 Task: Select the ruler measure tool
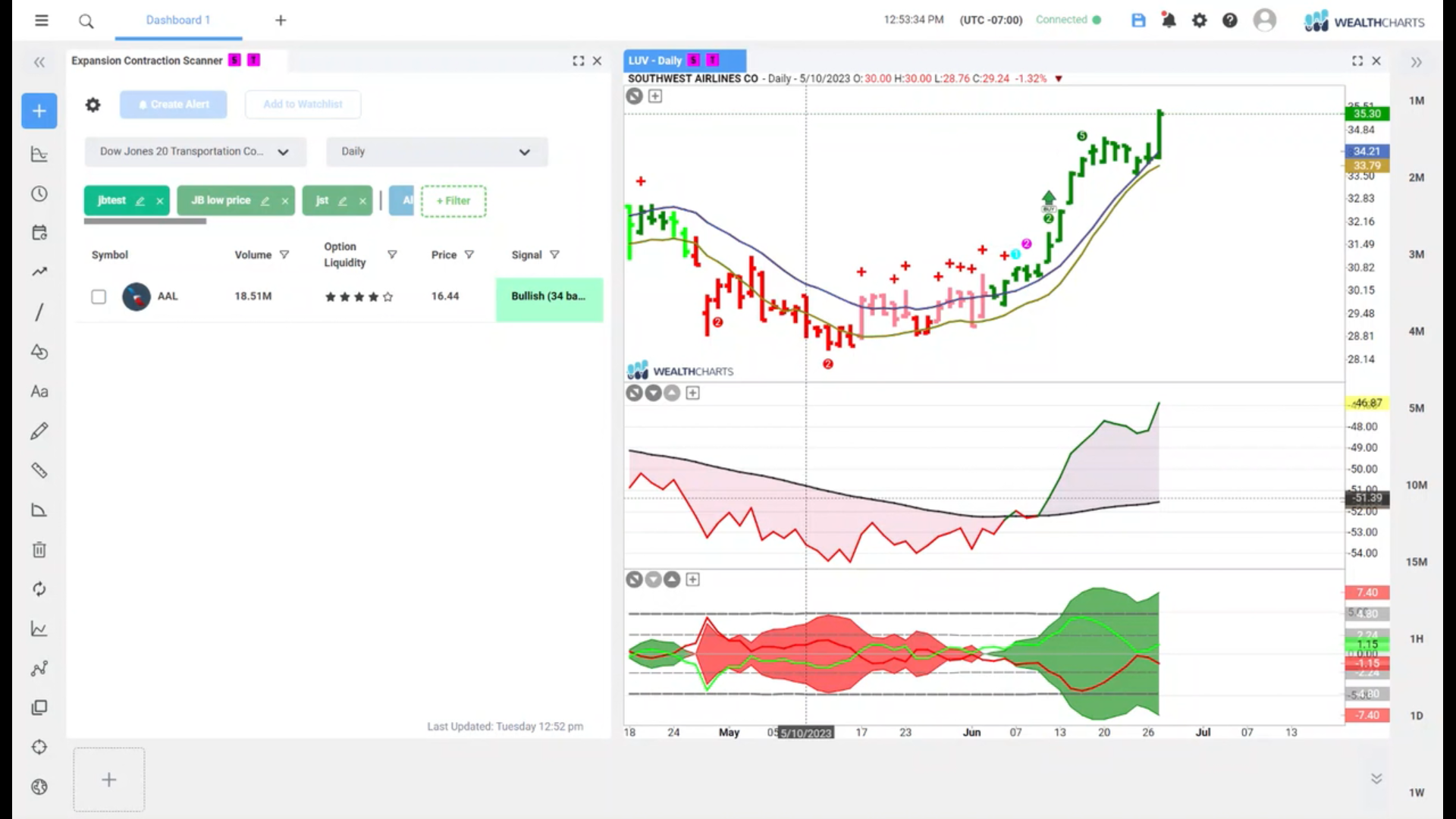tap(39, 470)
